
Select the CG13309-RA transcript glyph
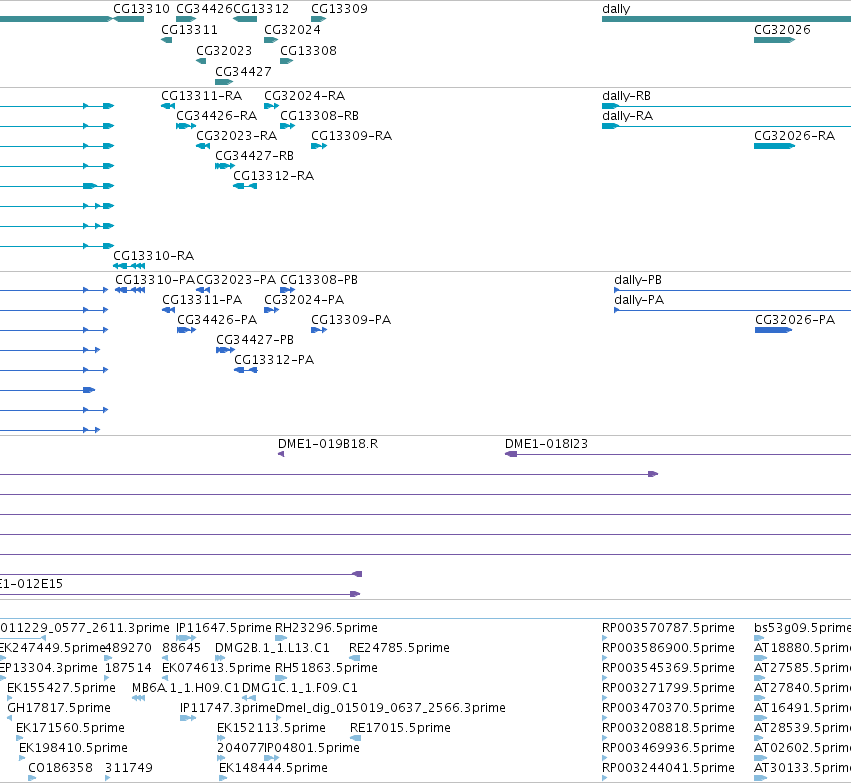pos(319,146)
